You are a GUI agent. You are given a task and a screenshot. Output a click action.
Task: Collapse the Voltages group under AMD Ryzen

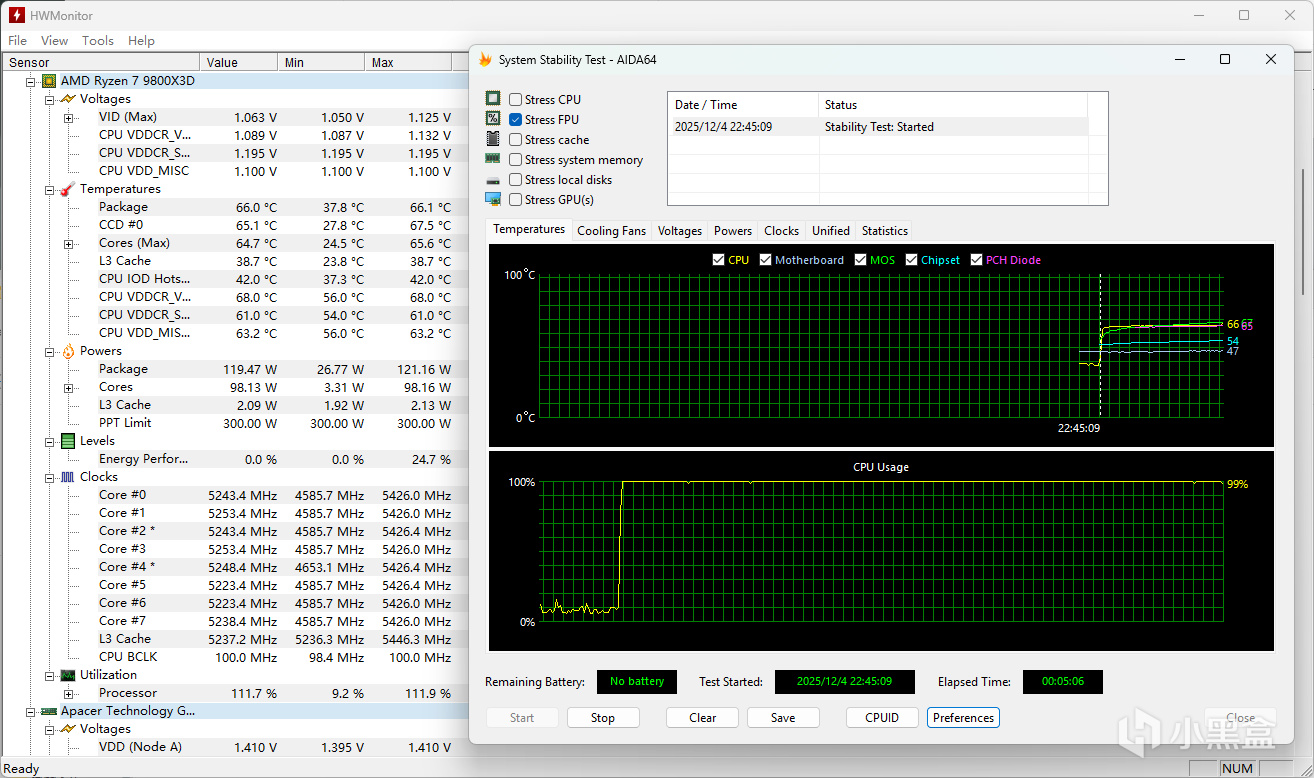(x=49, y=99)
